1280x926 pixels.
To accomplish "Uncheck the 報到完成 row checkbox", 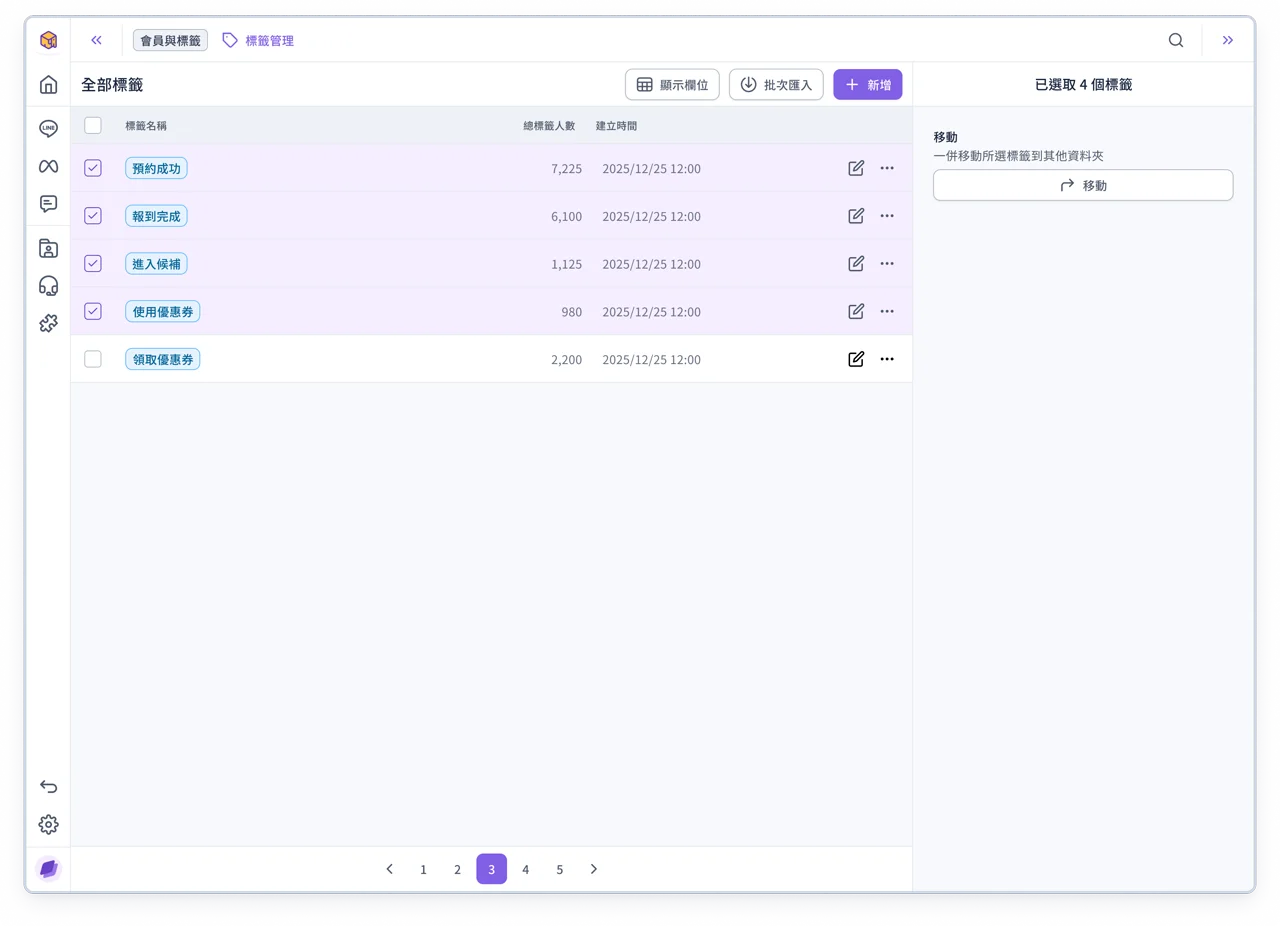I will coord(93,216).
